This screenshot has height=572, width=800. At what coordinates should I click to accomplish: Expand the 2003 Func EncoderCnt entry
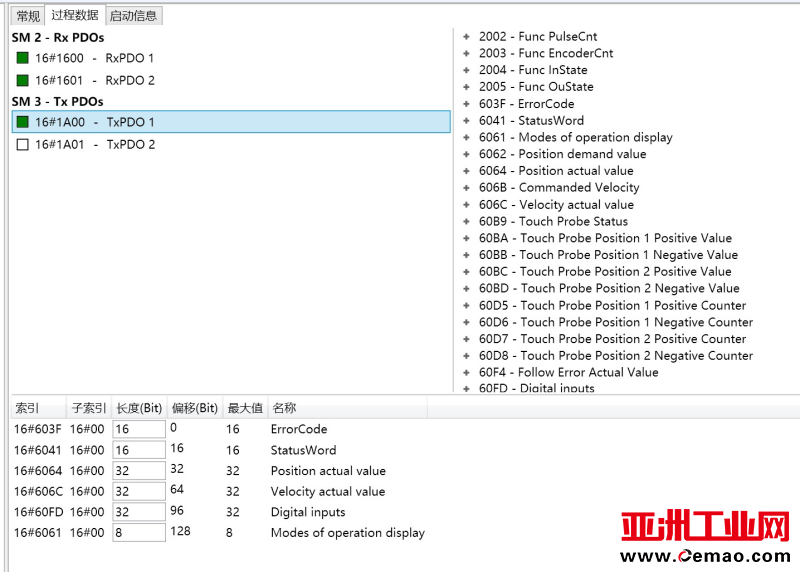[466, 53]
